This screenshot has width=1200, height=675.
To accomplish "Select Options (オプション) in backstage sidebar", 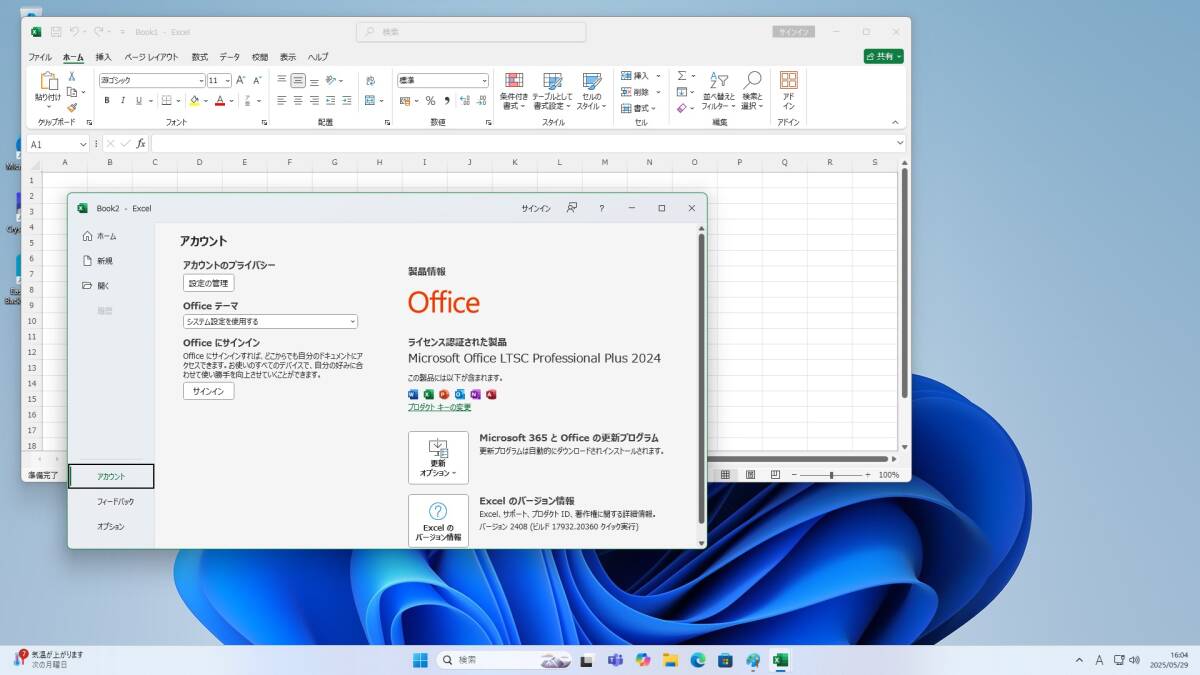I will 111,526.
